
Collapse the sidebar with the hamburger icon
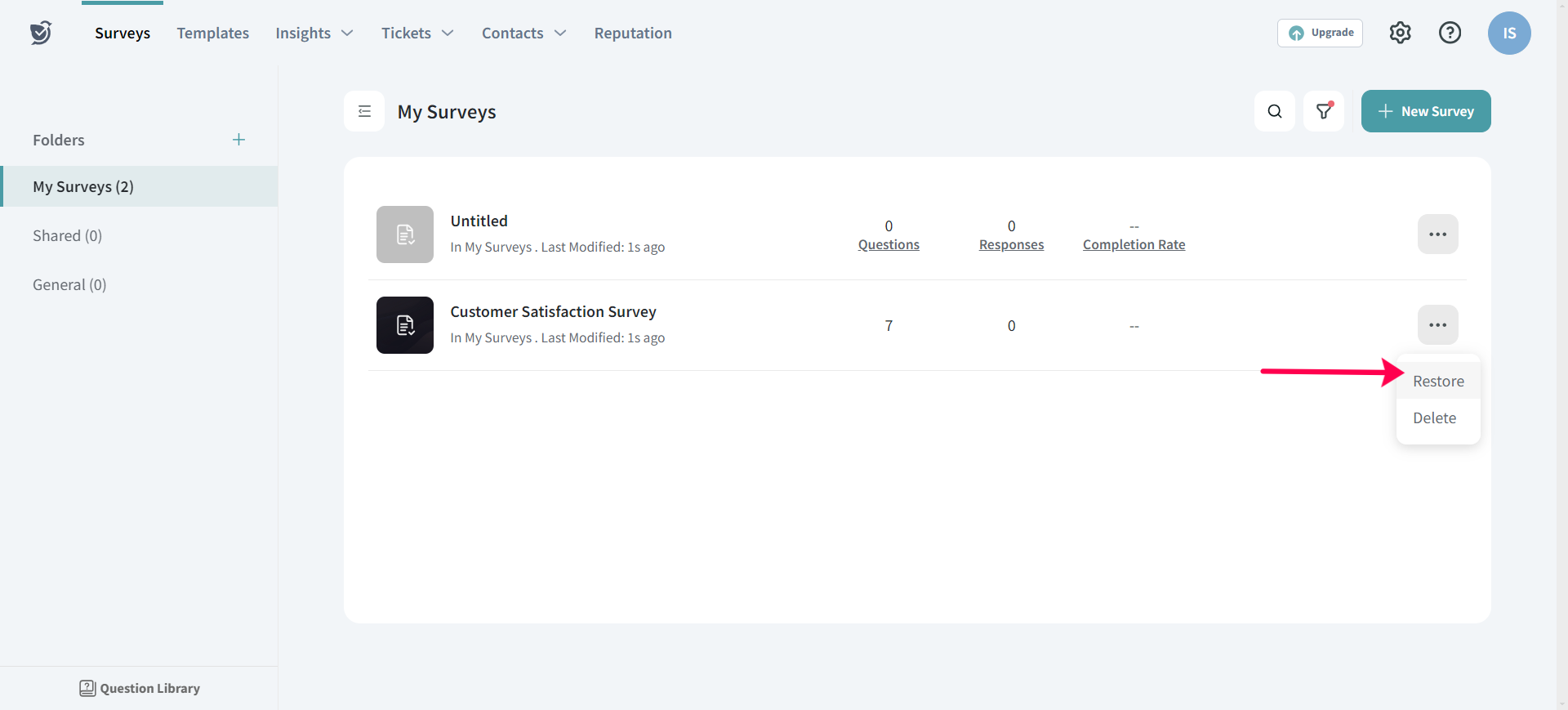point(364,111)
